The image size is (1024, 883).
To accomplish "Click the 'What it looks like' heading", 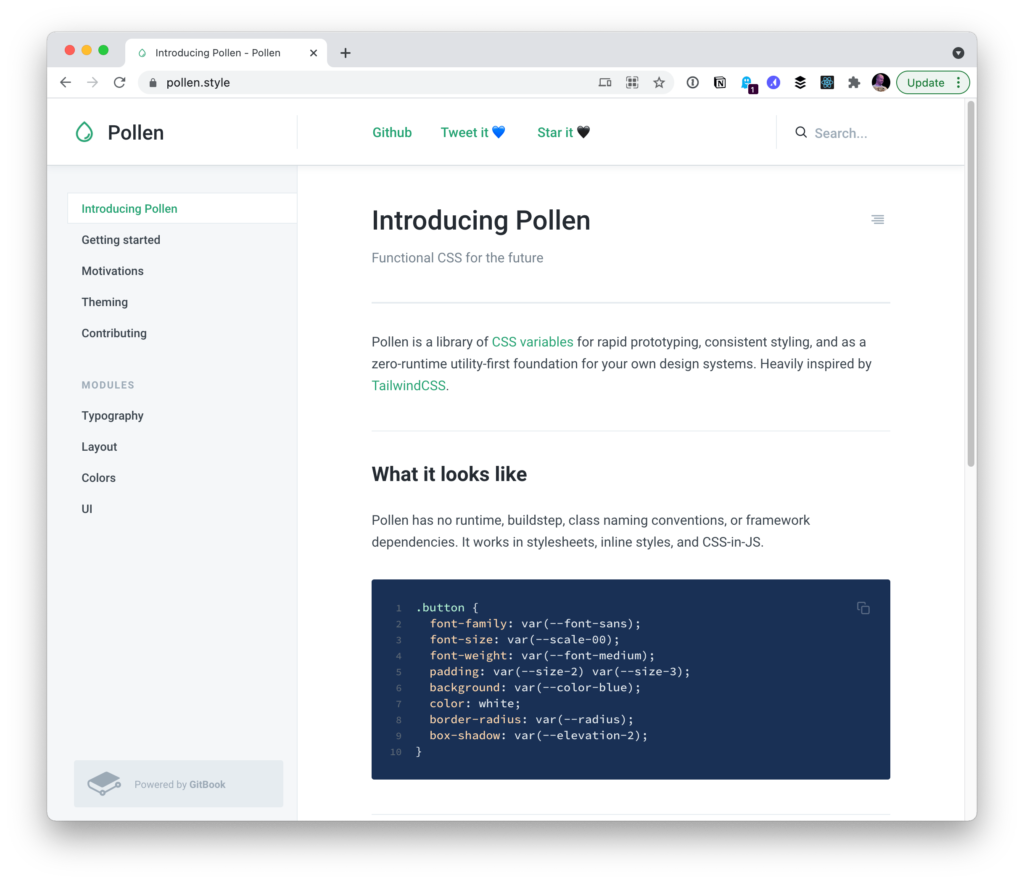I will click(449, 474).
